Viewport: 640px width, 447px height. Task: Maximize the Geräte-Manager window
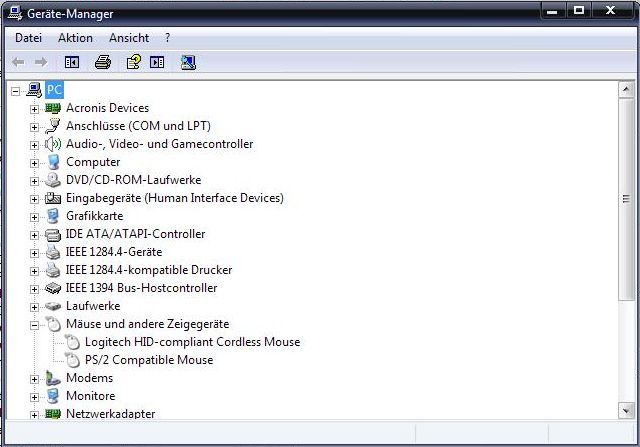579,11
